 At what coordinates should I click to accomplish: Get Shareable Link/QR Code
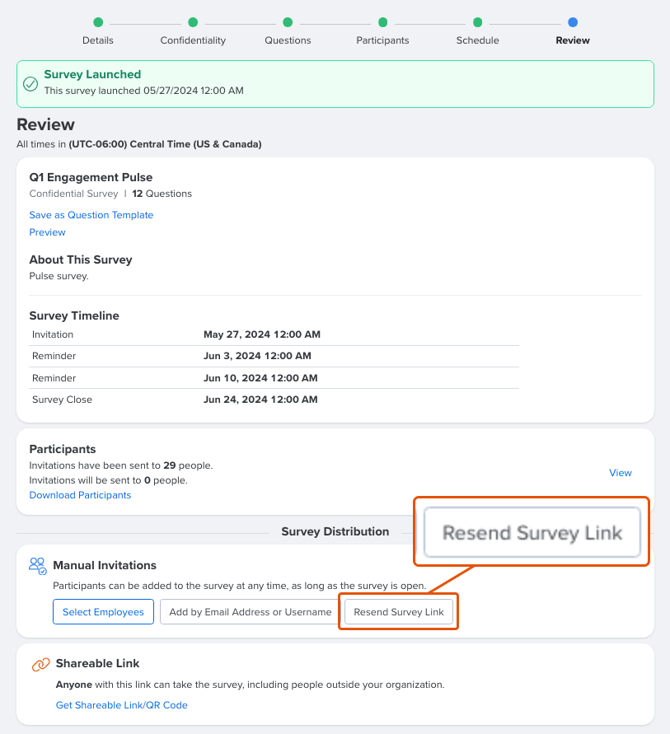pos(122,705)
